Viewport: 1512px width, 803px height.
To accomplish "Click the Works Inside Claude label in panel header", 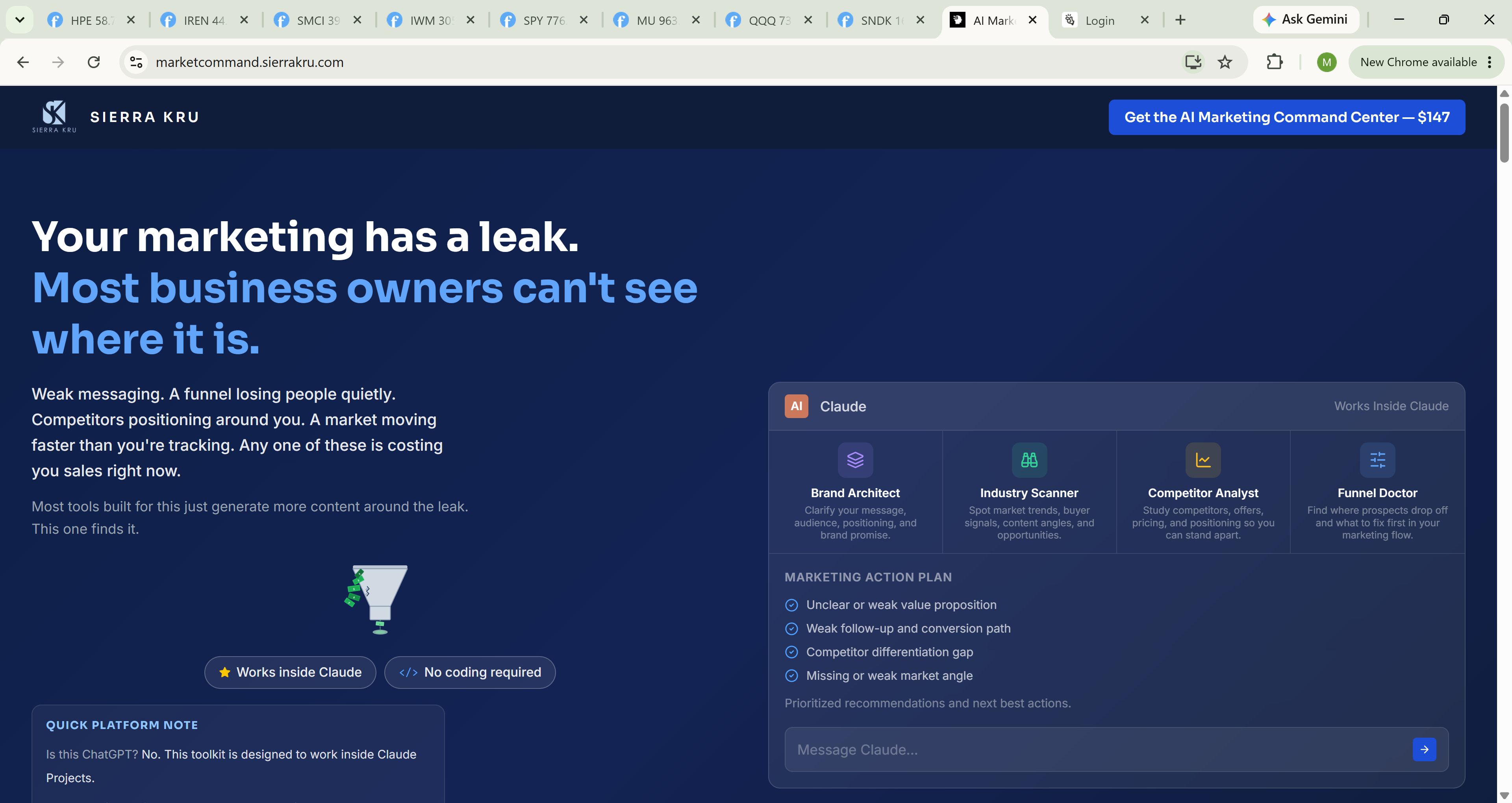I will 1391,406.
